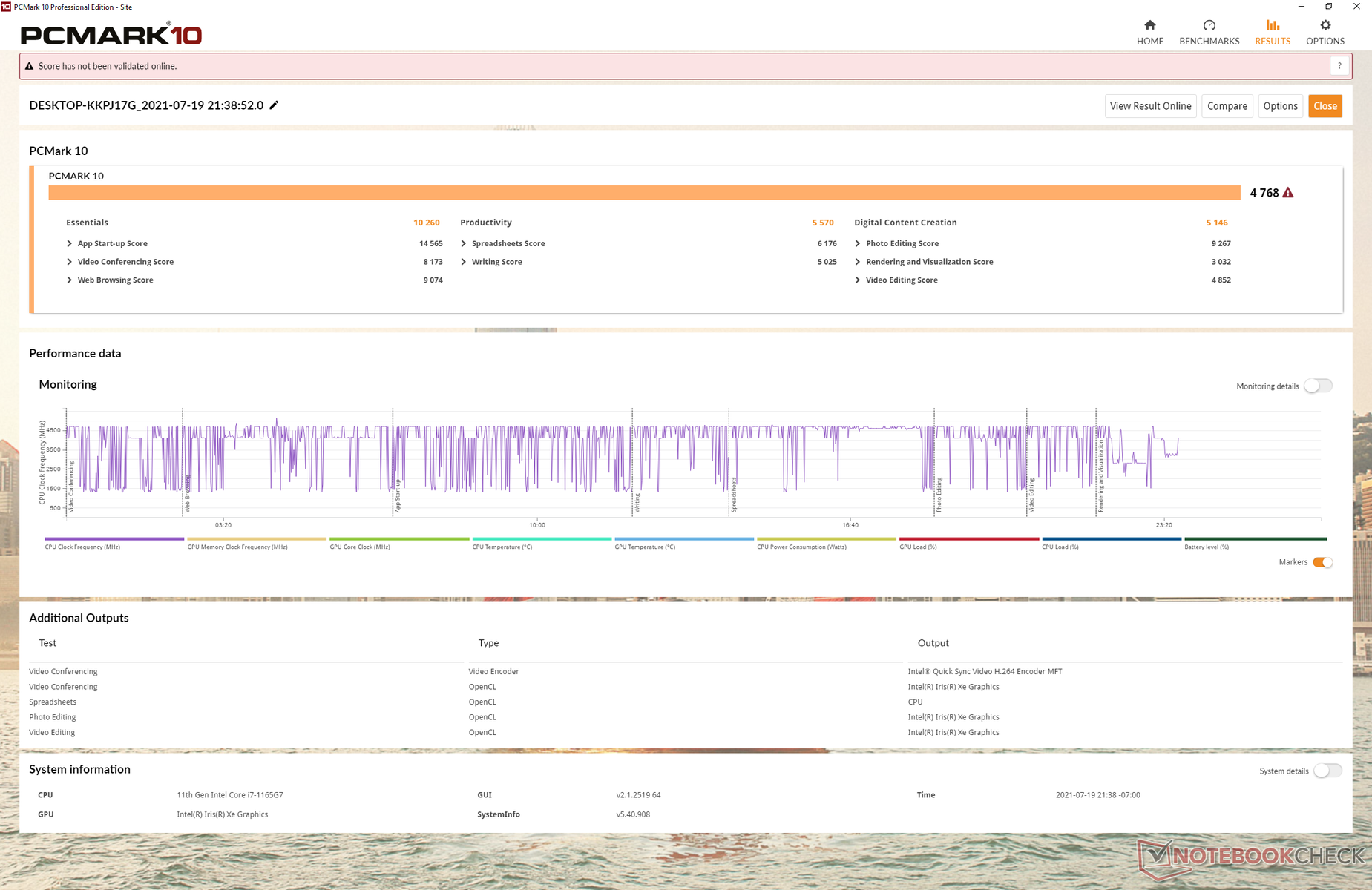The image size is (1372, 890).
Task: Select the CPU Load legend swatch
Action: (1112, 539)
